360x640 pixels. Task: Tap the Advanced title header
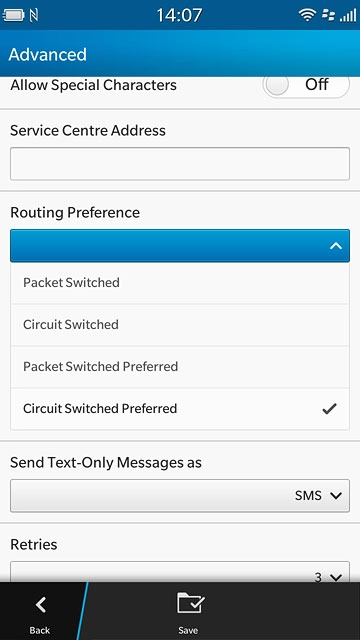(48, 55)
